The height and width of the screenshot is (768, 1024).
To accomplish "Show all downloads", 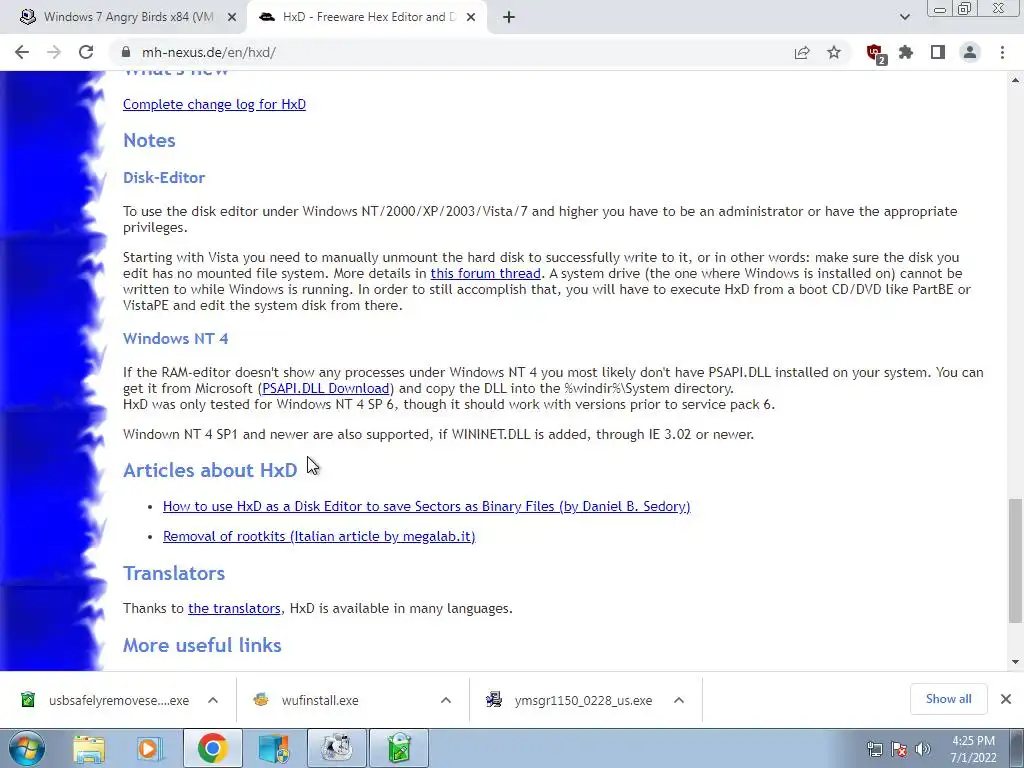I will 948,699.
